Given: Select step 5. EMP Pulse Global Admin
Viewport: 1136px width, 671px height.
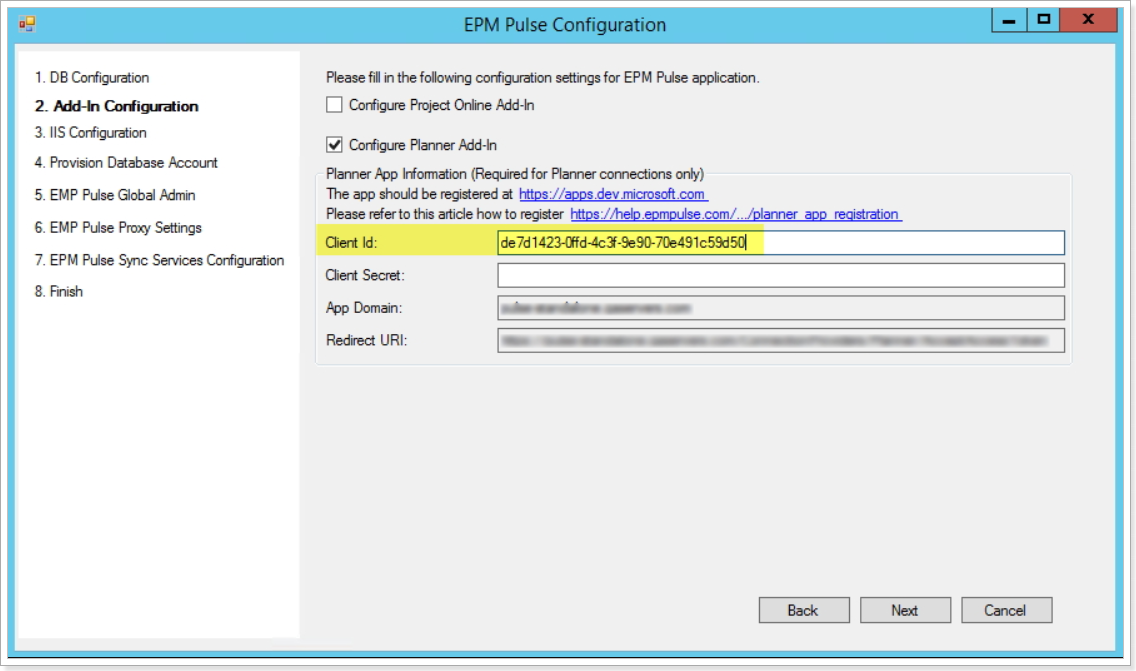Looking at the screenshot, I should pyautogui.click(x=114, y=195).
